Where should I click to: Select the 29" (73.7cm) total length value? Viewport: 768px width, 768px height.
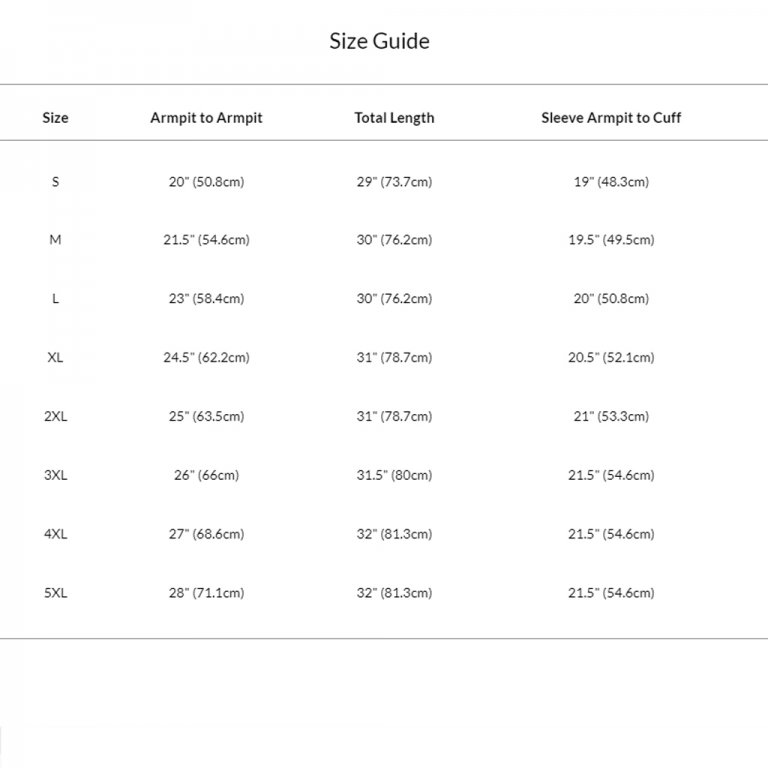click(x=394, y=182)
